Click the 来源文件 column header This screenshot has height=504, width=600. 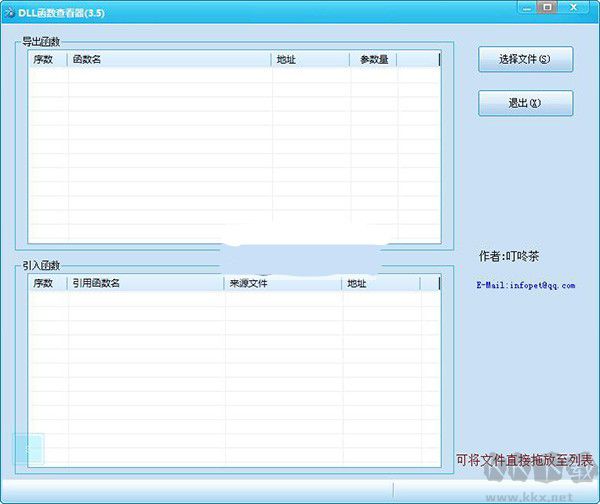click(283, 283)
